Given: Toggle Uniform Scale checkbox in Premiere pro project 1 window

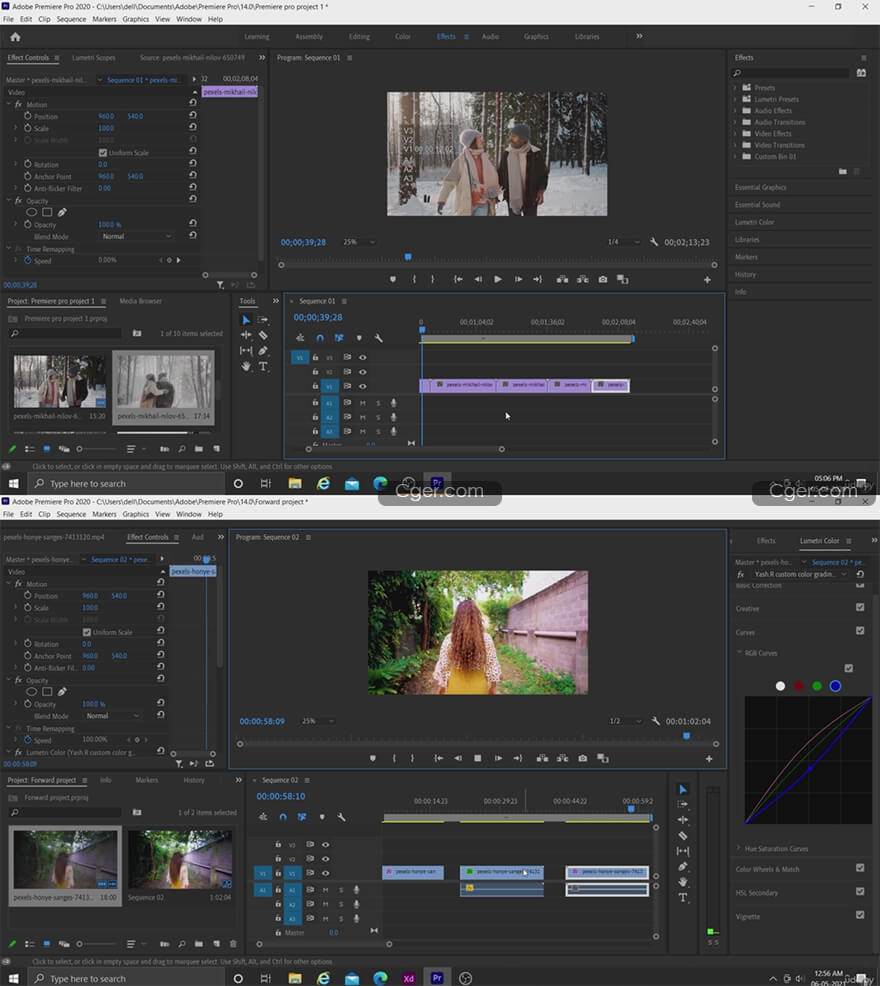Looking at the screenshot, I should click(x=103, y=153).
